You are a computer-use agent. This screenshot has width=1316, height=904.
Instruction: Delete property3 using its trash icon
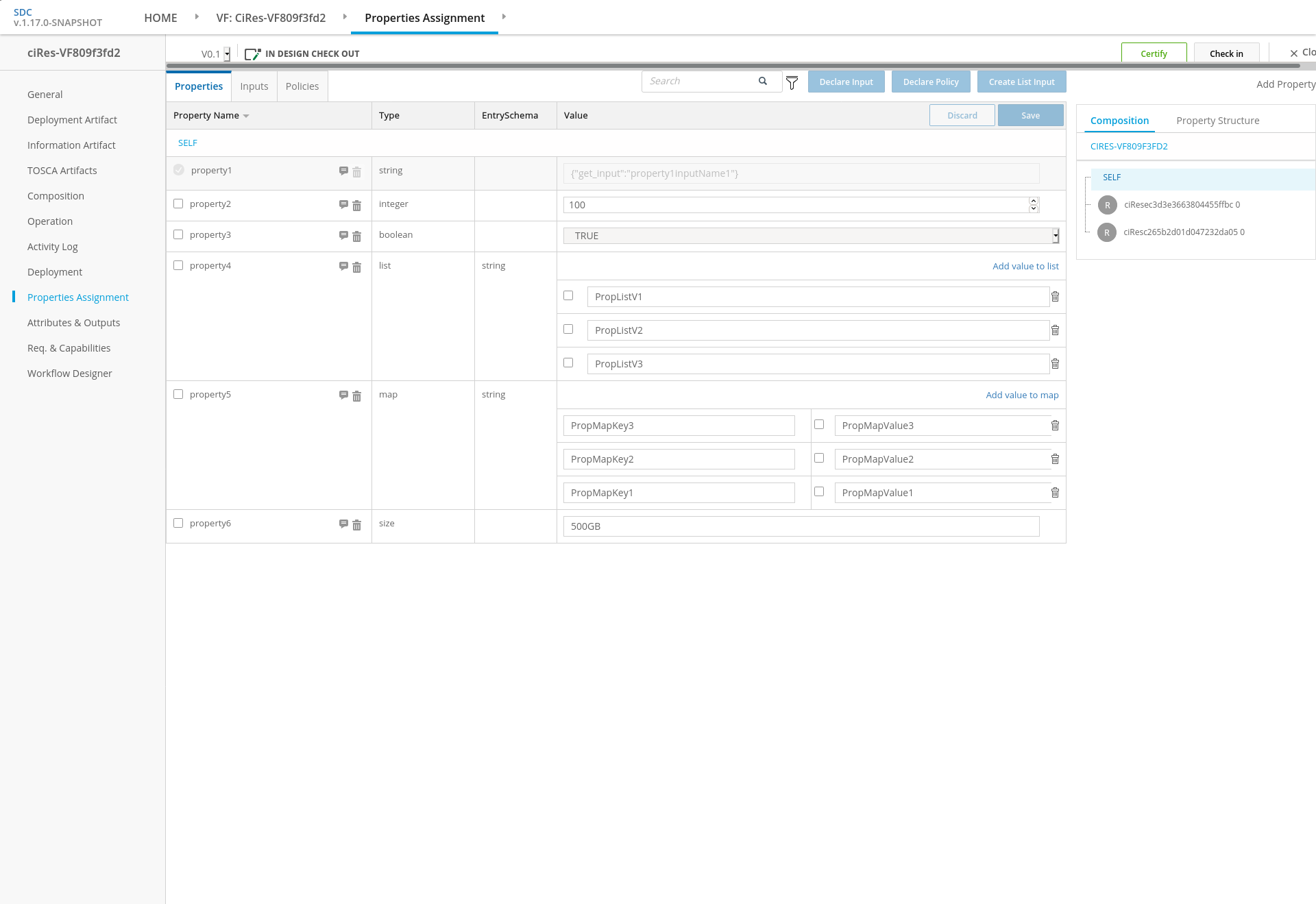[x=356, y=236]
